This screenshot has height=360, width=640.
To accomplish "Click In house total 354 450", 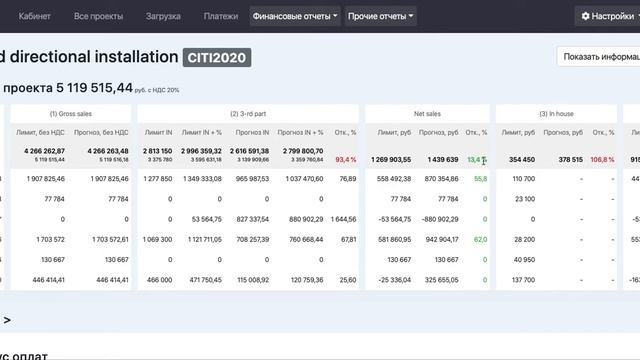I will pyautogui.click(x=522, y=160).
